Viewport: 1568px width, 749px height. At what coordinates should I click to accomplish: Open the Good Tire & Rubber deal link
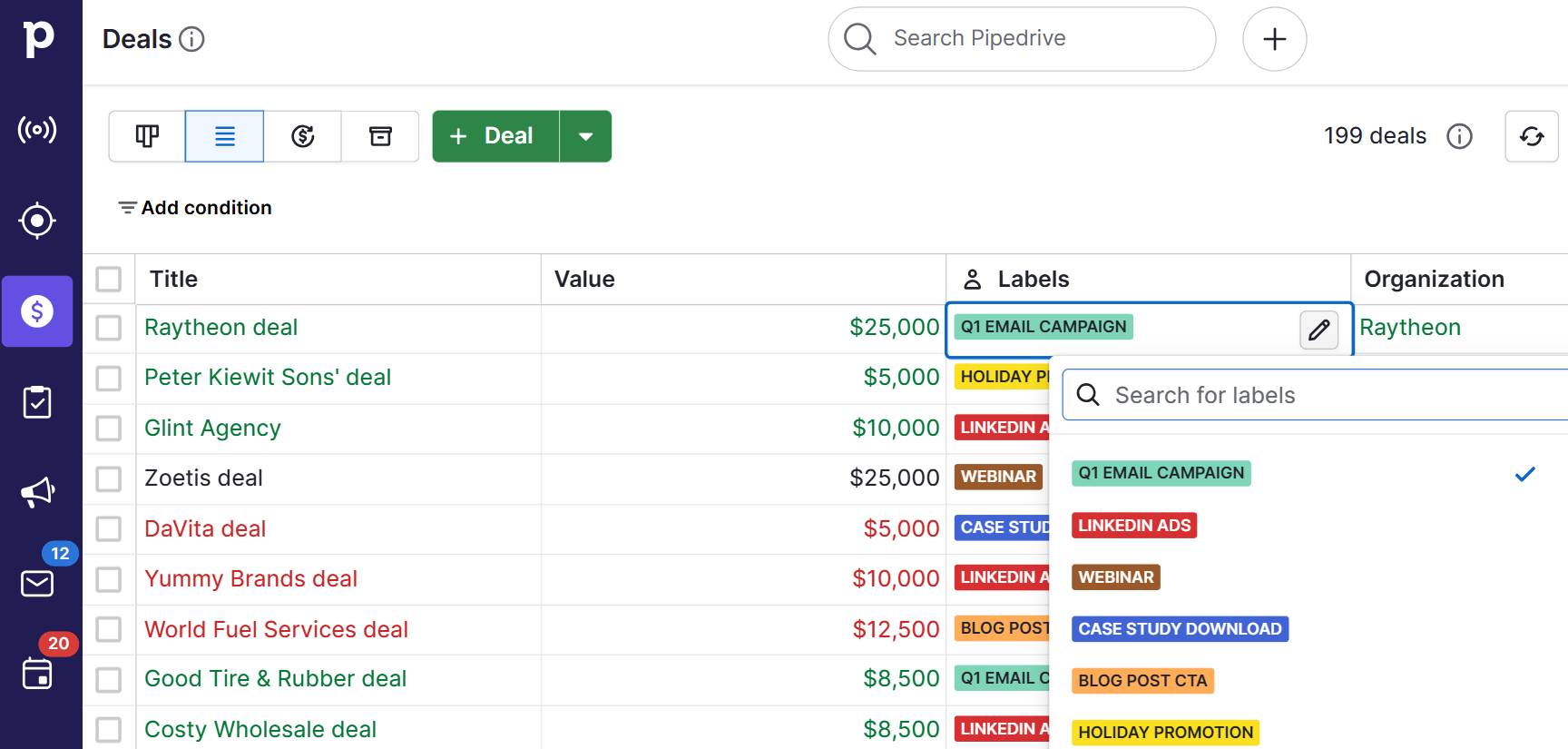275,679
